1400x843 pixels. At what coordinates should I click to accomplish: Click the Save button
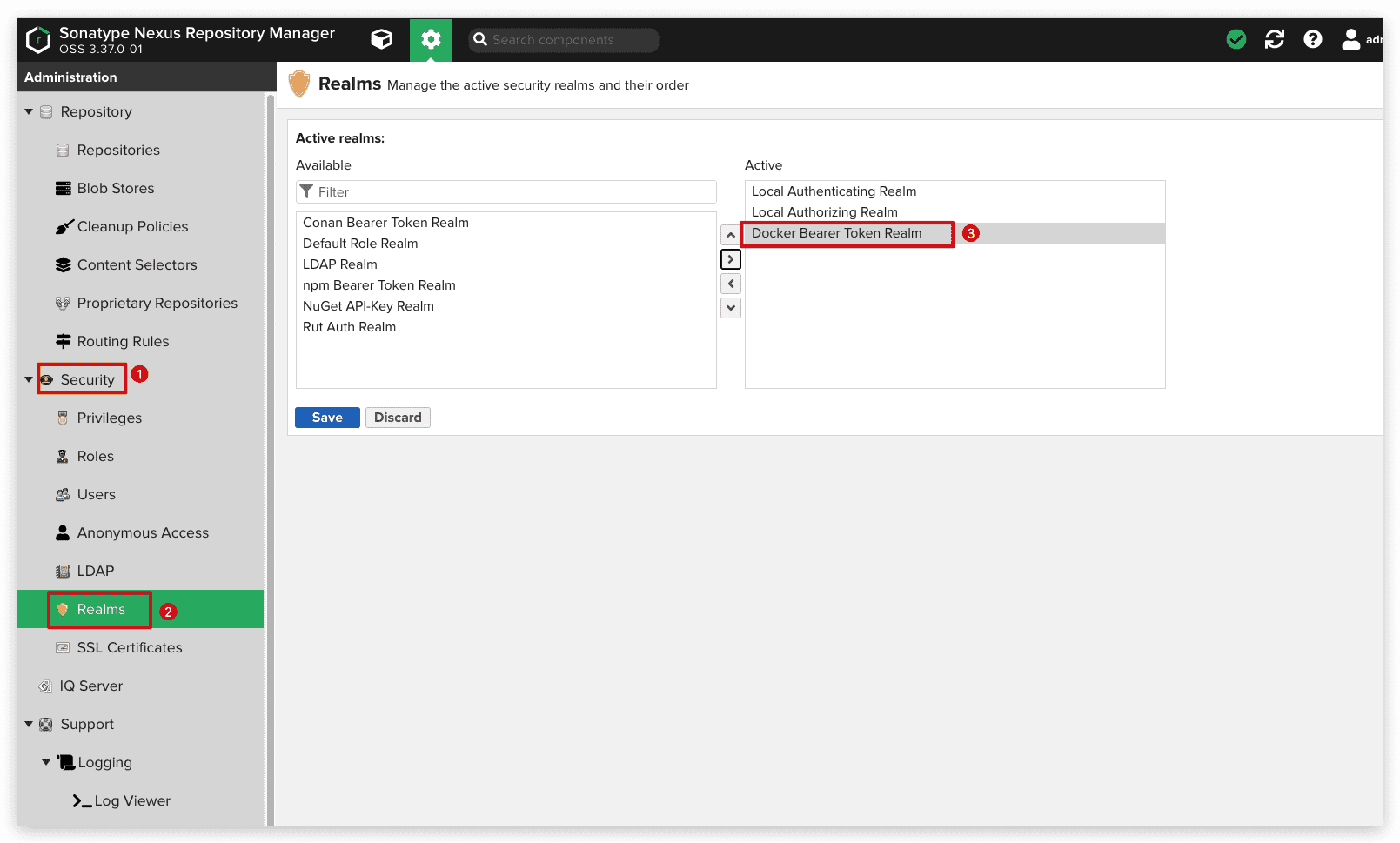[327, 418]
